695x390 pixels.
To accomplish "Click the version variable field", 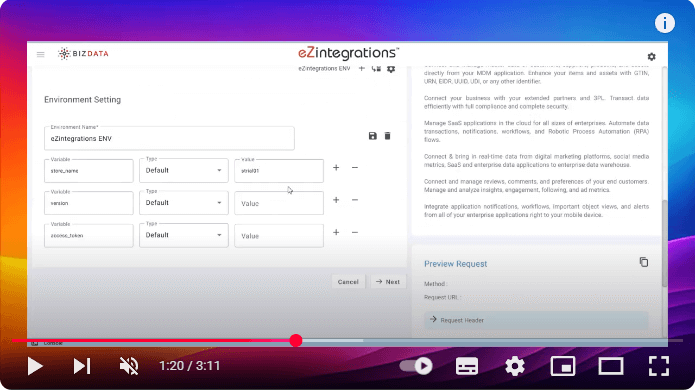I will [x=89, y=203].
